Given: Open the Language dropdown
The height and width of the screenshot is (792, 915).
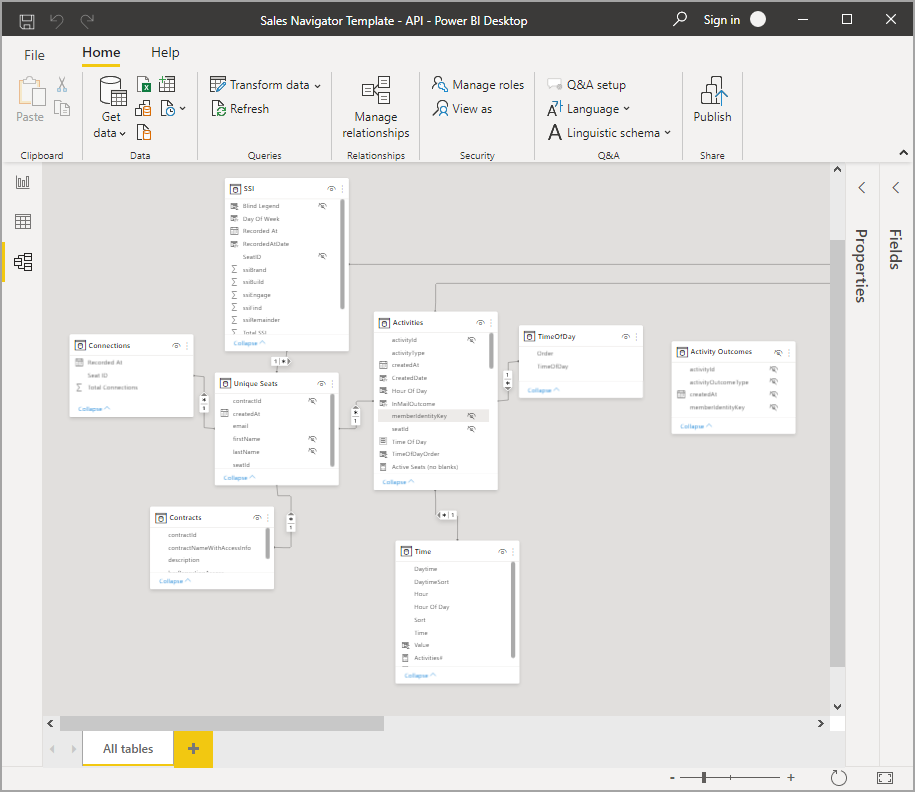Looking at the screenshot, I should coord(590,109).
